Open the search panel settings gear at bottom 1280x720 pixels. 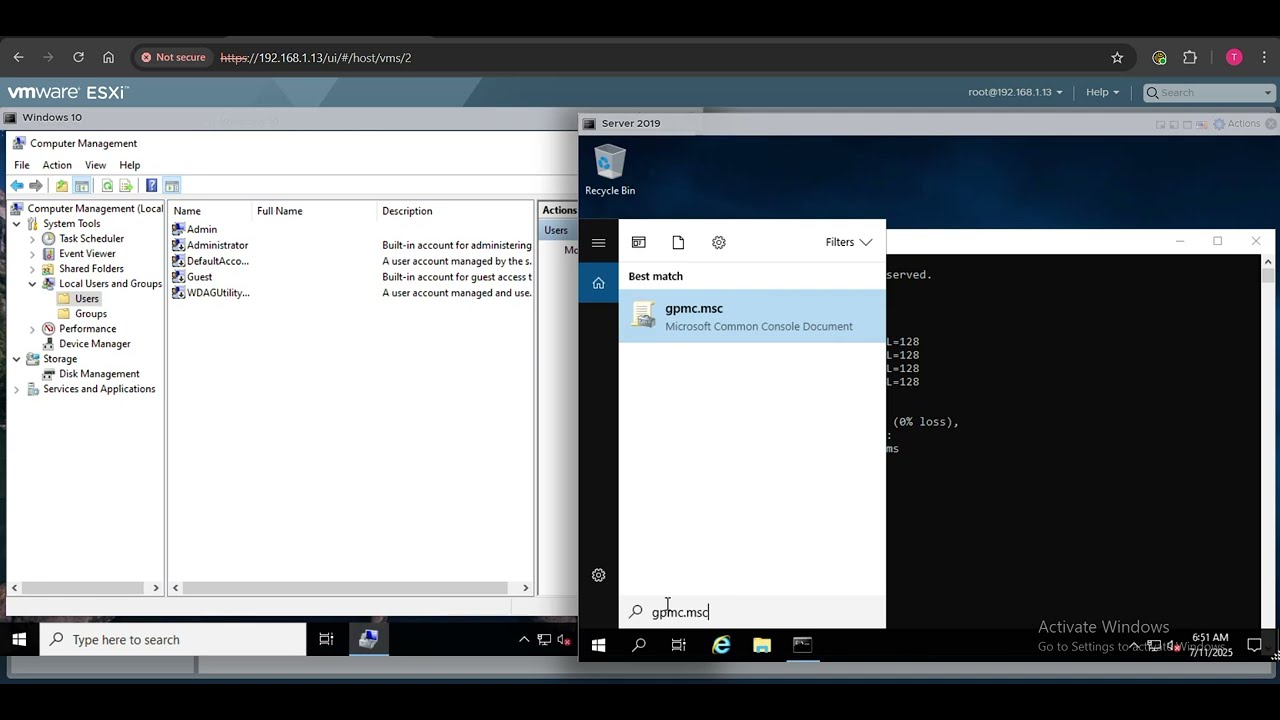598,575
